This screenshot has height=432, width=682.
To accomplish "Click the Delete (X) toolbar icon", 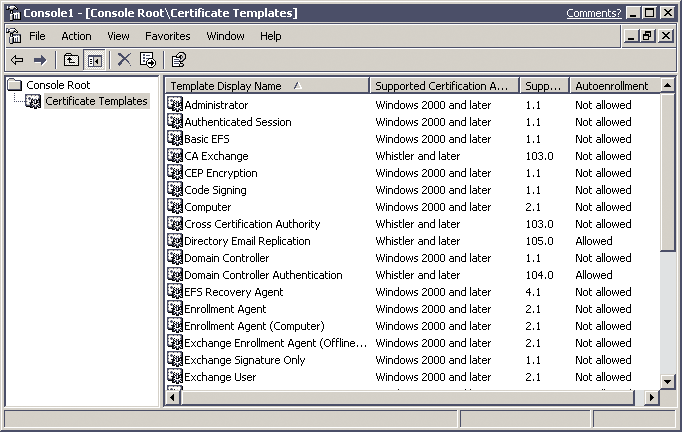I will tap(124, 60).
